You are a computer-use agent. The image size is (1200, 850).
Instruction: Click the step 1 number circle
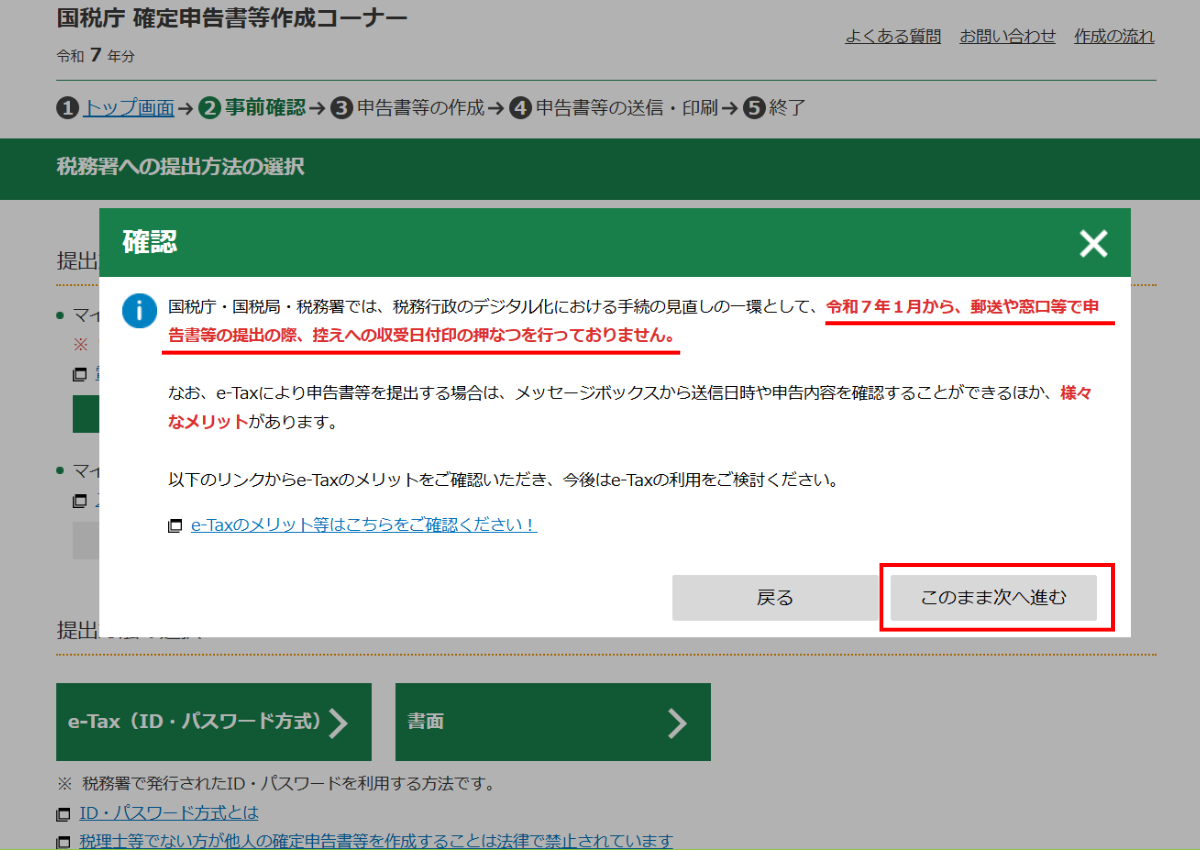pyautogui.click(x=67, y=108)
